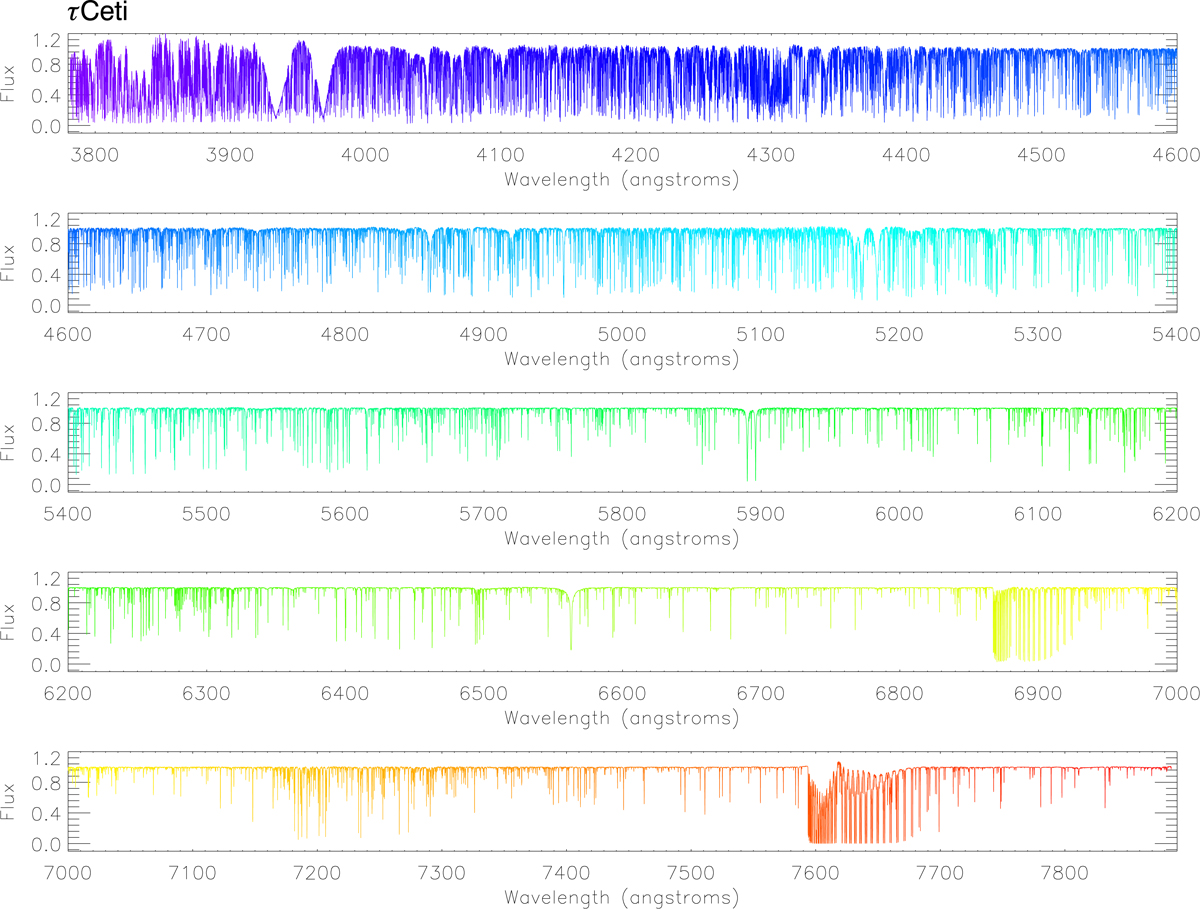Image resolution: width=1200 pixels, height=909 pixels.
Task: Click the Wavelength label under the 4600–5400 panel
Action: 621,359
